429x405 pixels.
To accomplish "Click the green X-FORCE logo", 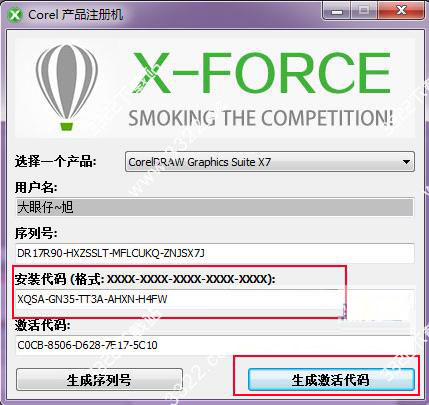I will pos(261,73).
